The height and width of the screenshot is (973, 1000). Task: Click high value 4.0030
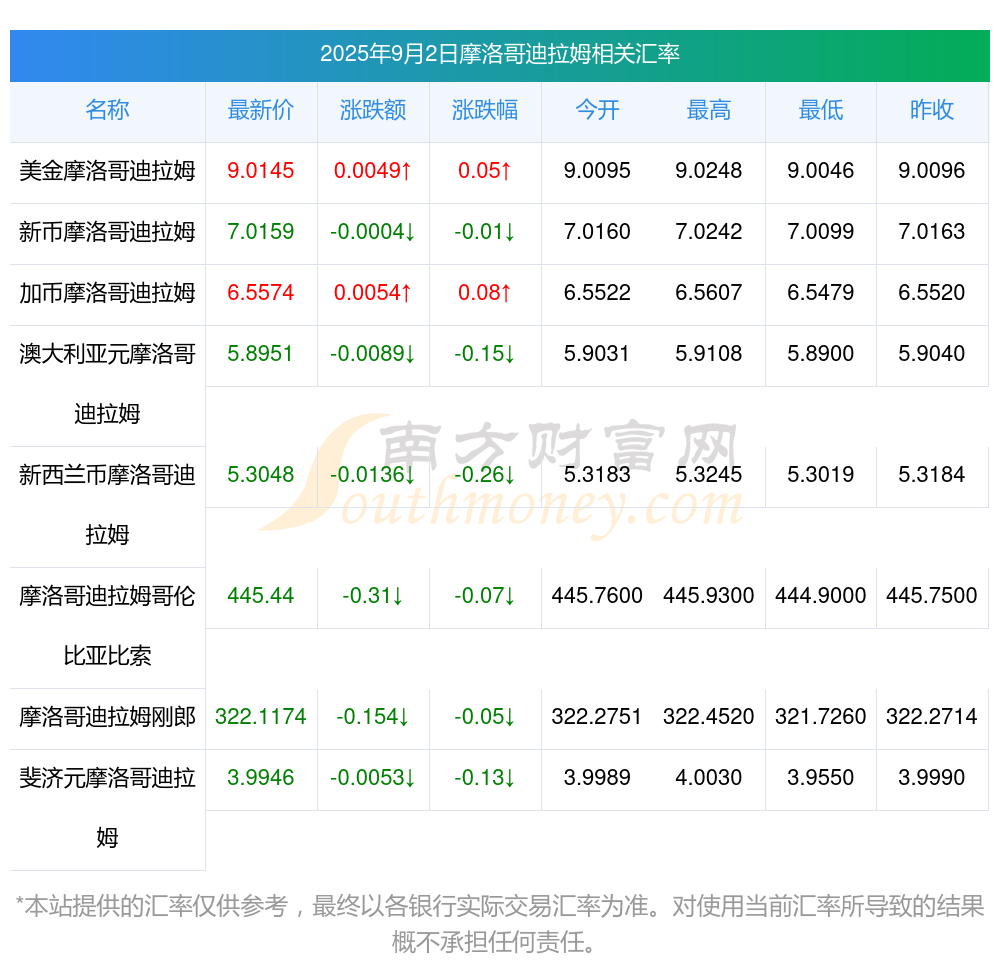pos(709,778)
